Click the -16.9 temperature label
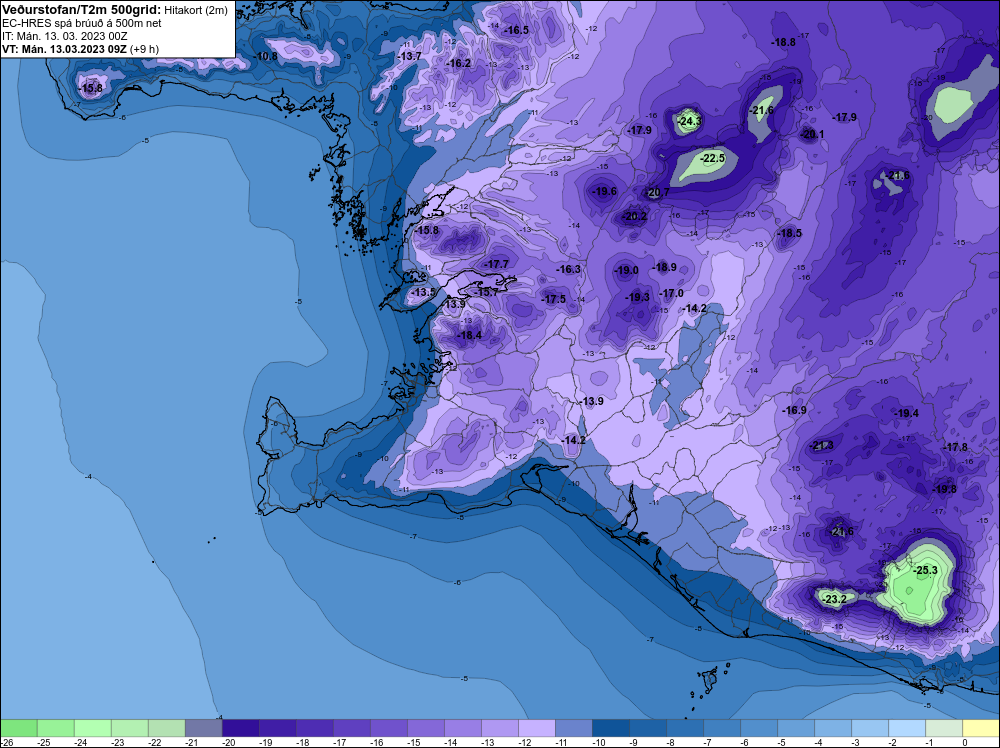 (794, 410)
